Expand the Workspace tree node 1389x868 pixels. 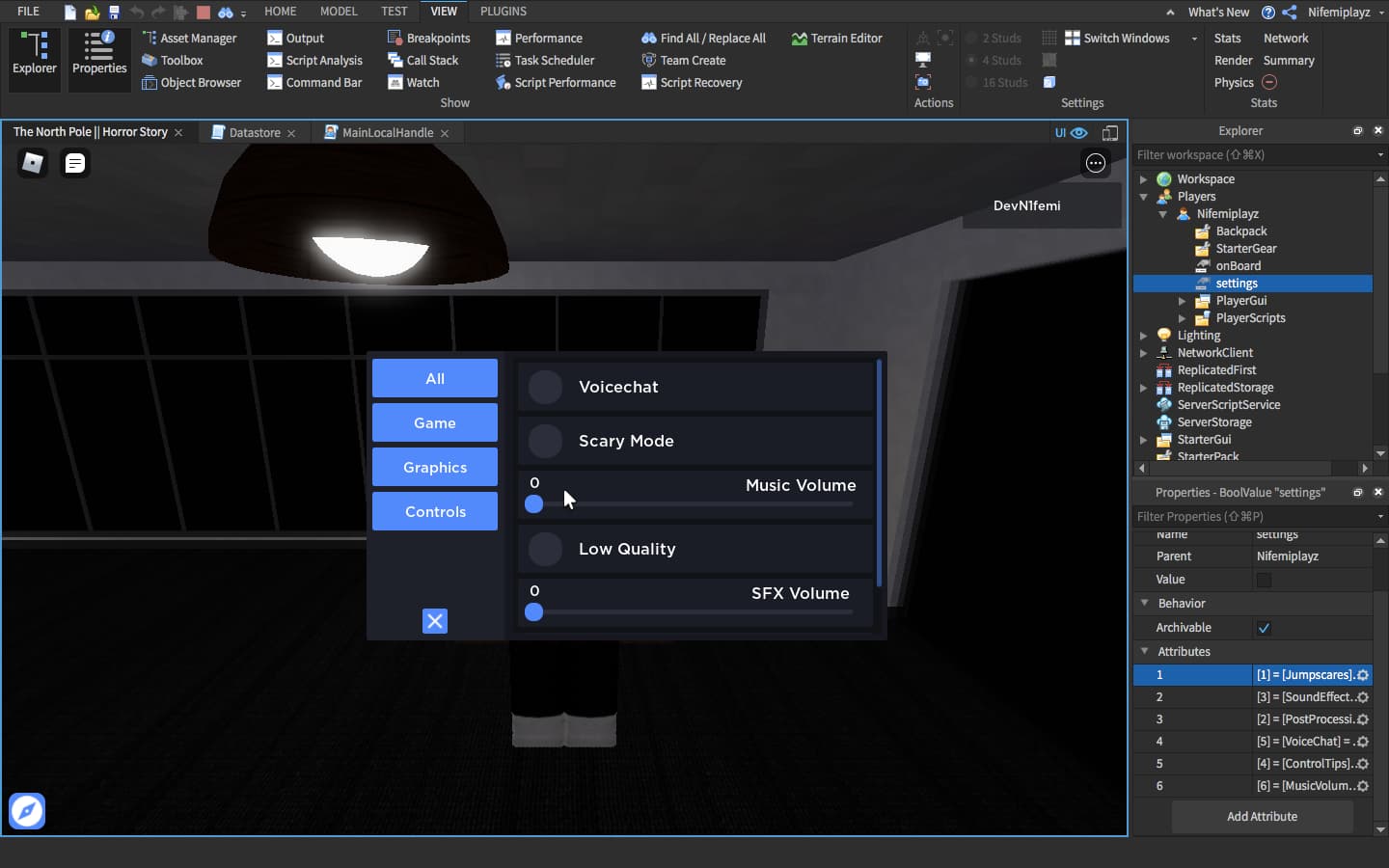click(1143, 179)
